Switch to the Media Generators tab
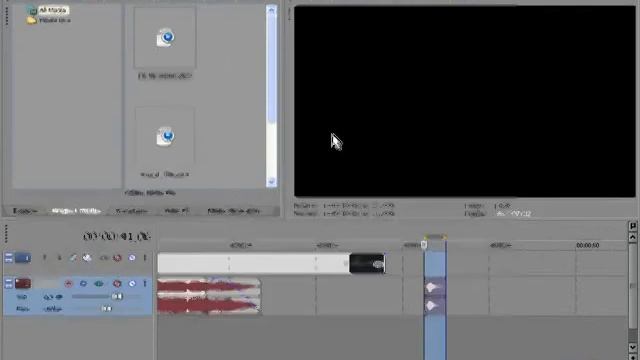 pyautogui.click(x=233, y=211)
